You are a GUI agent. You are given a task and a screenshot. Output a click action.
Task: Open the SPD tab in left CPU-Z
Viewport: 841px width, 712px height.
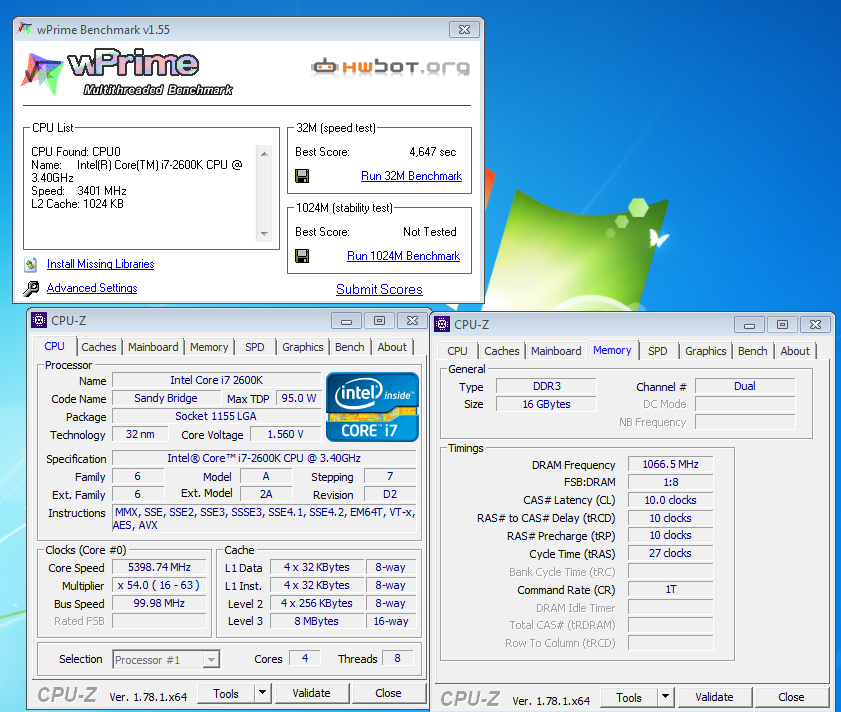point(255,347)
